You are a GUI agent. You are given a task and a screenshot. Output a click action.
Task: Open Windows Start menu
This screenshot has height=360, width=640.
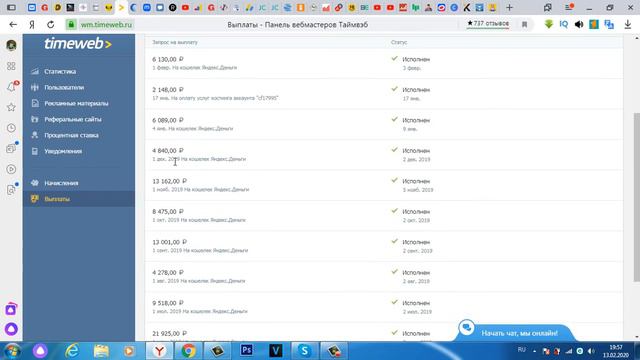tap(11, 351)
